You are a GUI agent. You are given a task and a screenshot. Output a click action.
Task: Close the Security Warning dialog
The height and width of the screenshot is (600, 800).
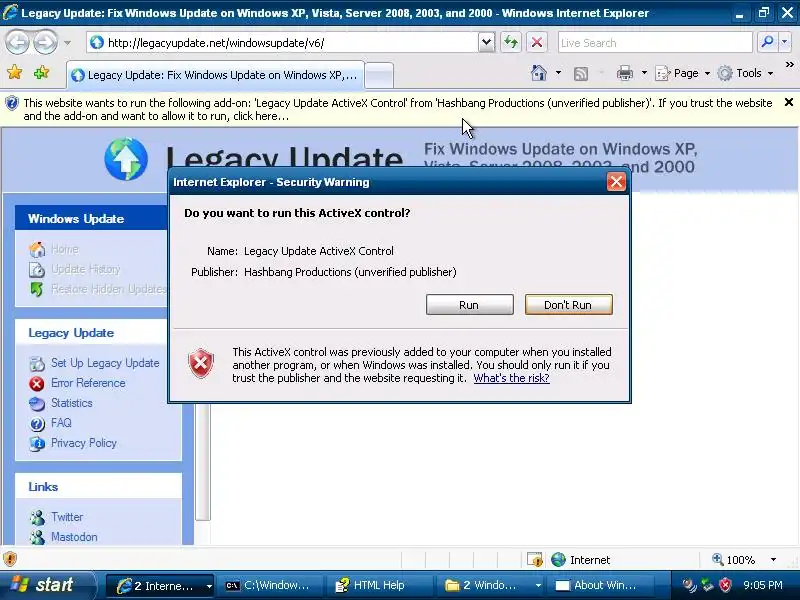click(x=616, y=182)
